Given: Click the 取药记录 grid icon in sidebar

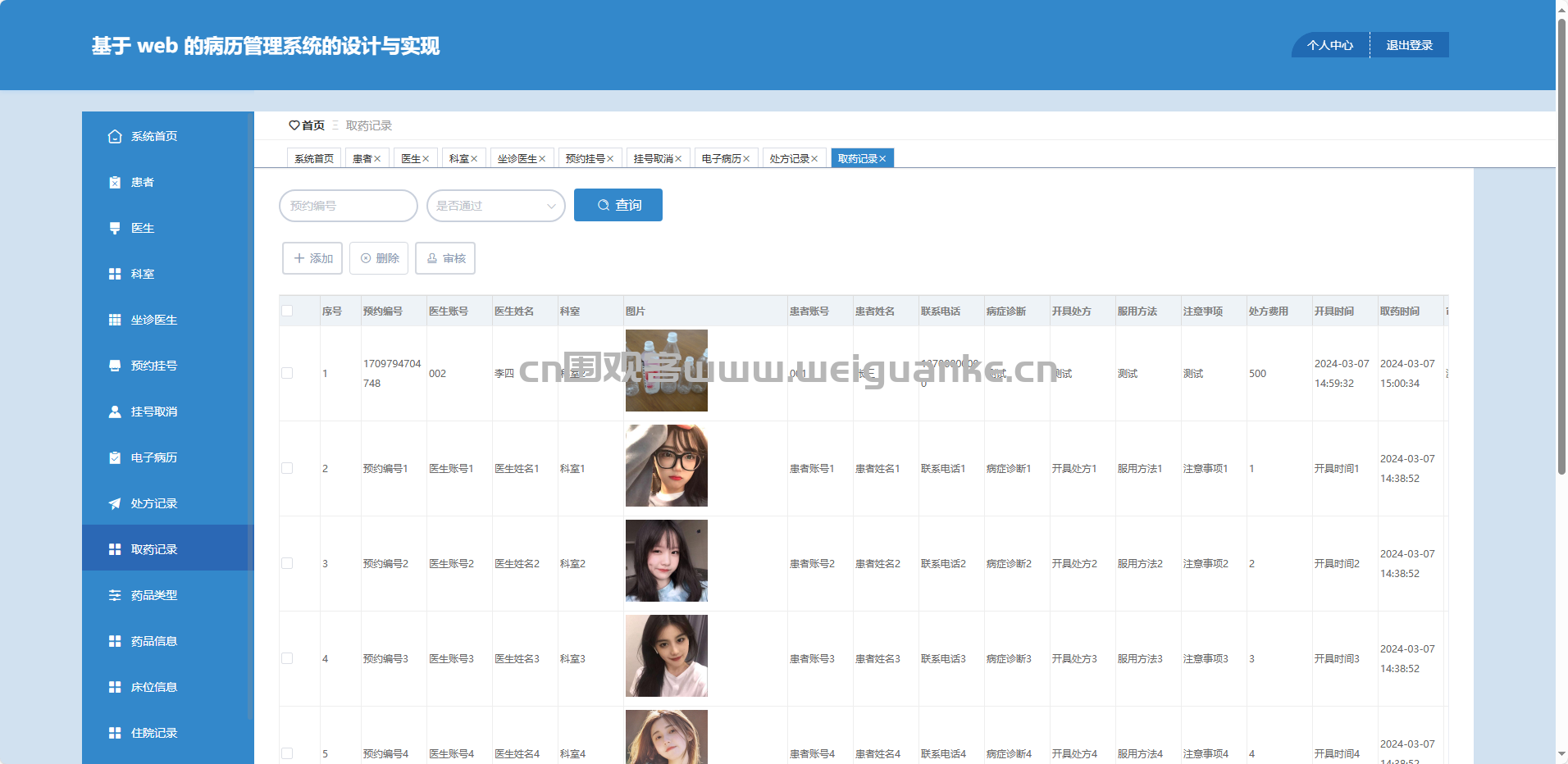Looking at the screenshot, I should click(115, 549).
